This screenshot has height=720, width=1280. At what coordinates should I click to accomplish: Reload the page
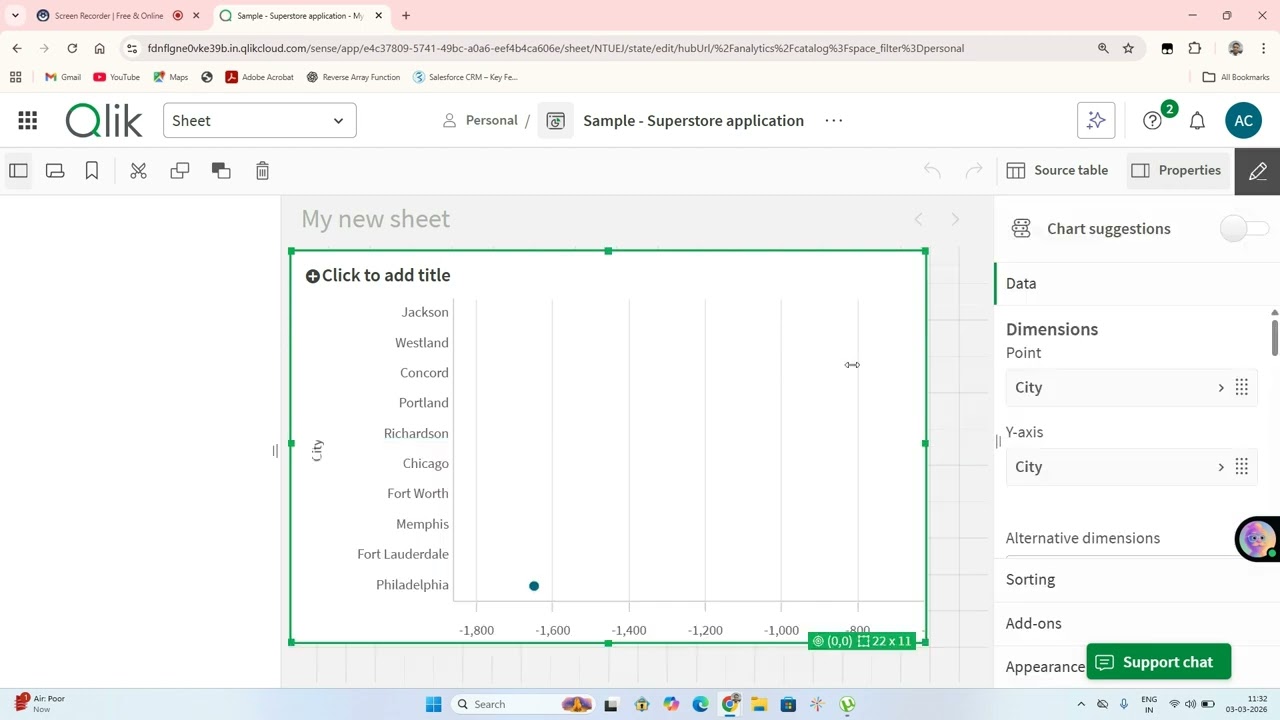tap(72, 48)
